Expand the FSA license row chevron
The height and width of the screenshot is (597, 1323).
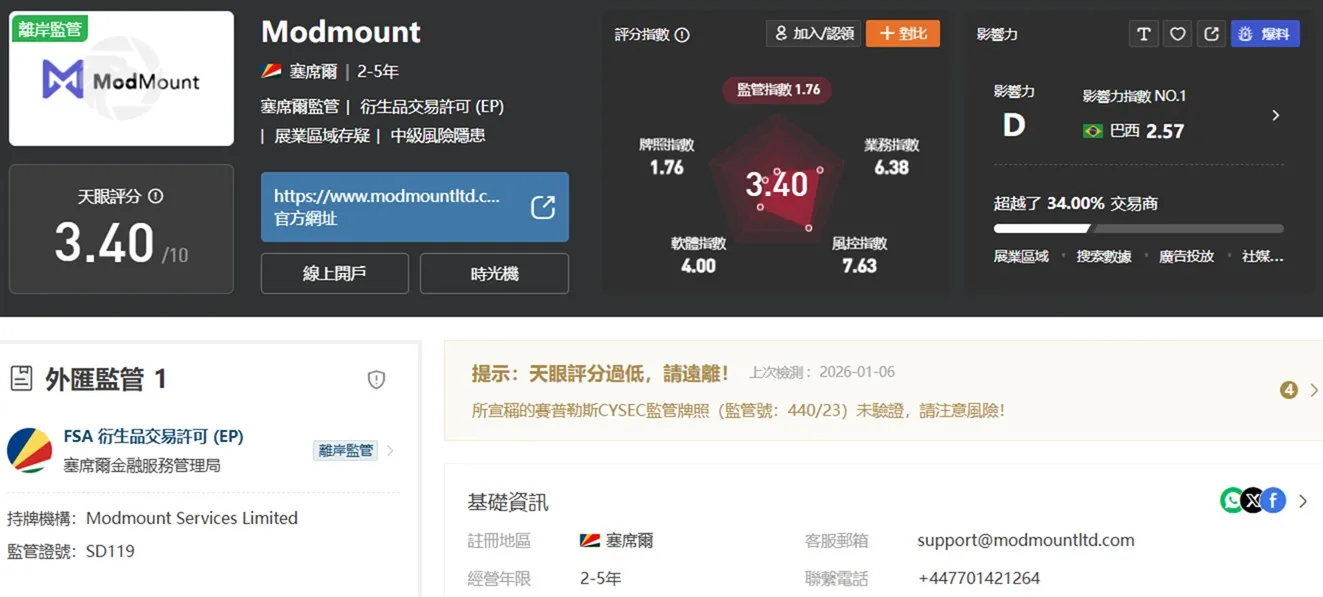click(x=390, y=450)
